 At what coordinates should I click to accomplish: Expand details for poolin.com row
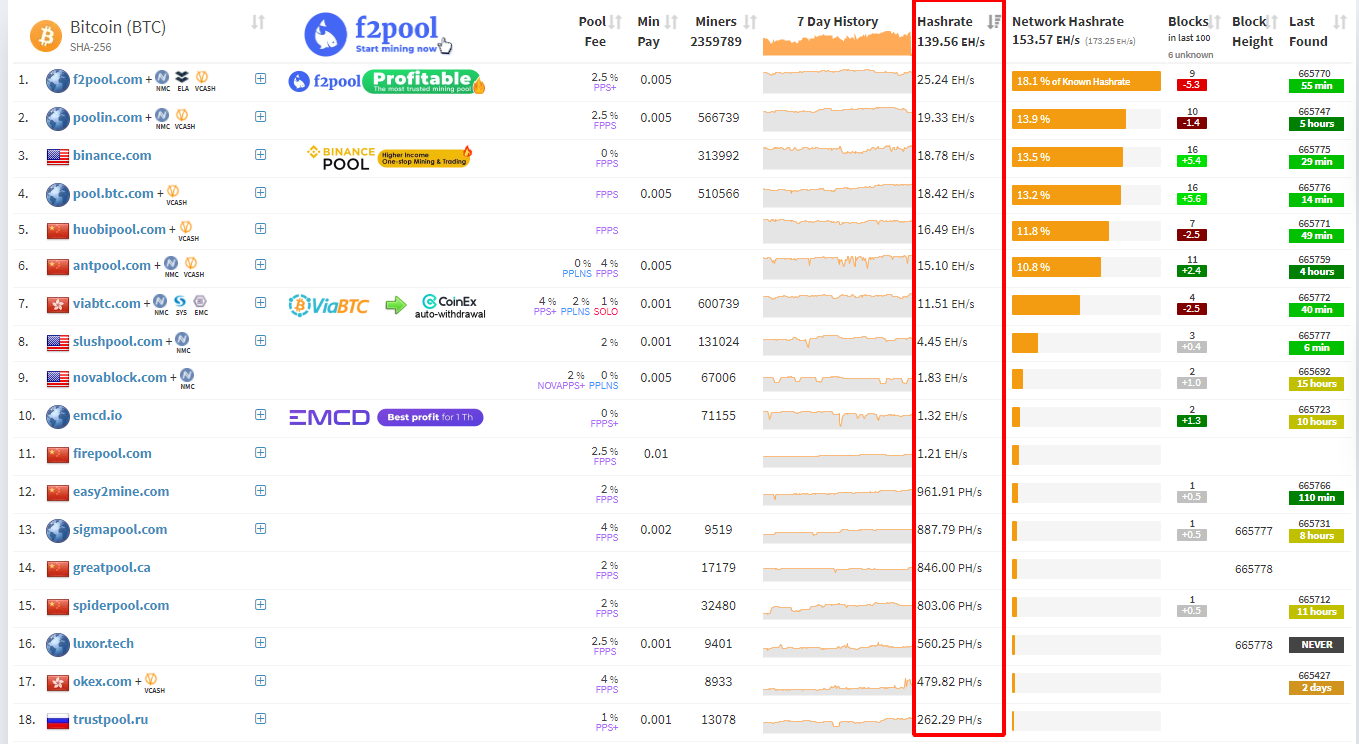tap(261, 116)
